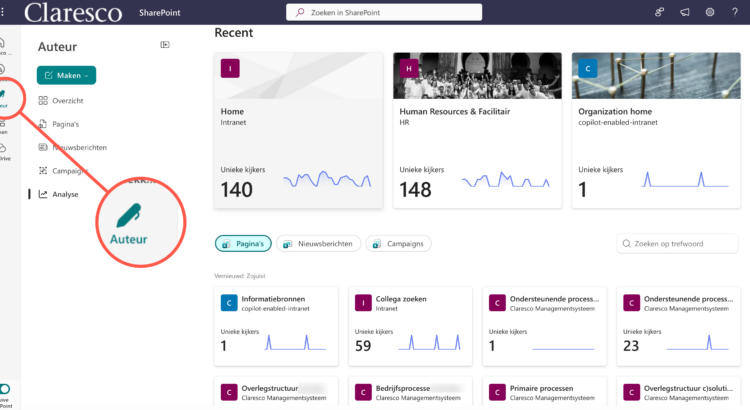The width and height of the screenshot is (750, 410).
Task: Go to Analyse in the side menu
Action: (65, 194)
